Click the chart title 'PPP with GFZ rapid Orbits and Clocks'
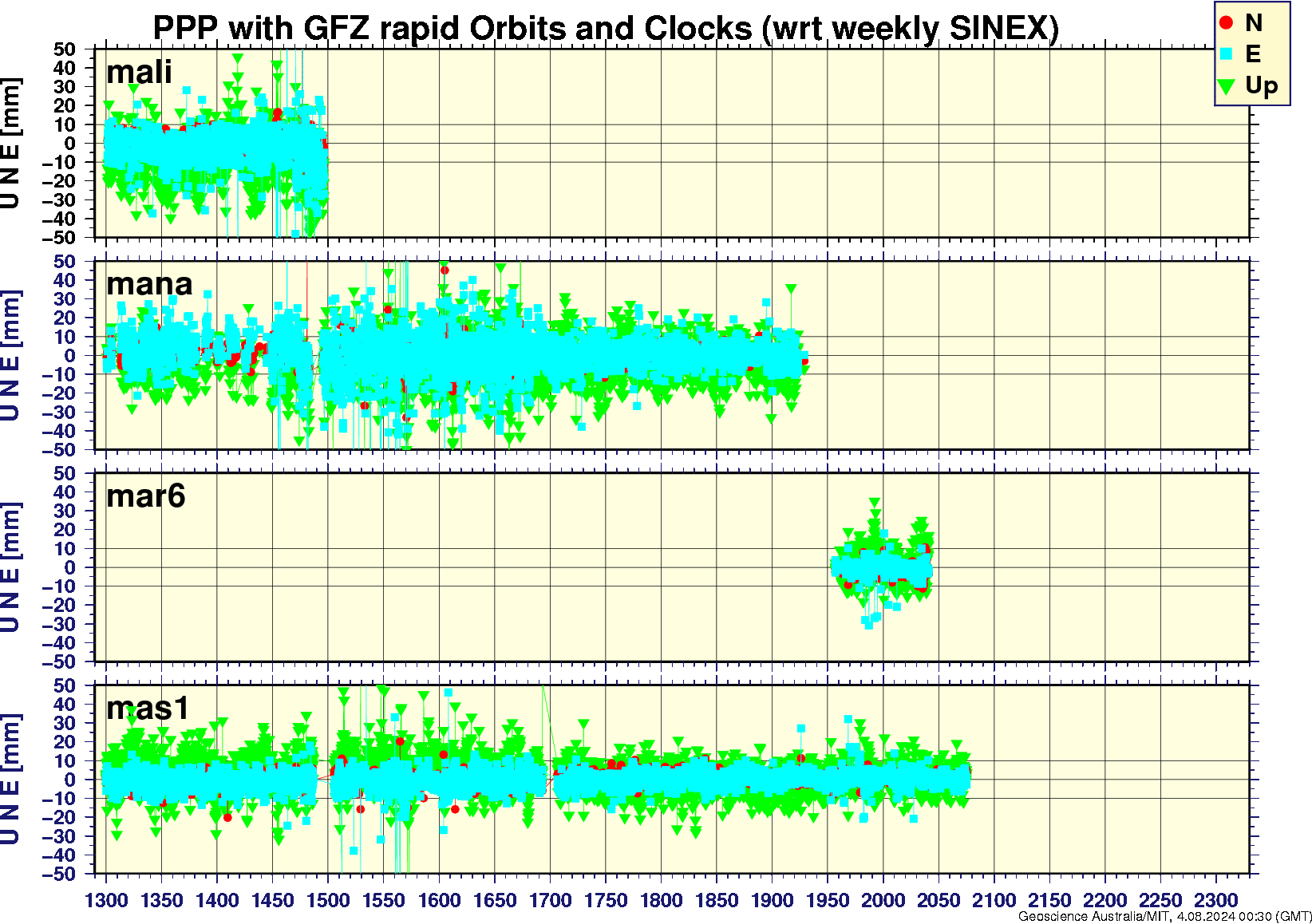 (x=452, y=28)
